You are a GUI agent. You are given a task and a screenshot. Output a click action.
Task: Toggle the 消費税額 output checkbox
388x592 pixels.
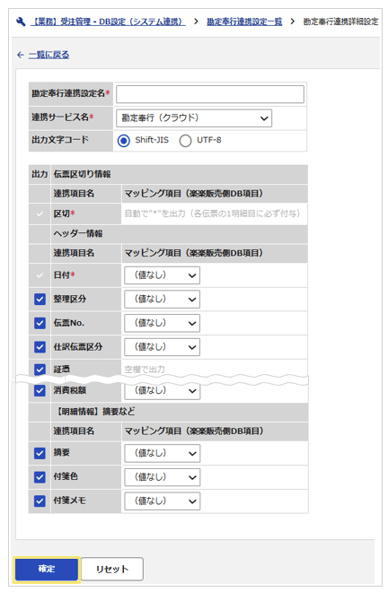click(x=40, y=390)
